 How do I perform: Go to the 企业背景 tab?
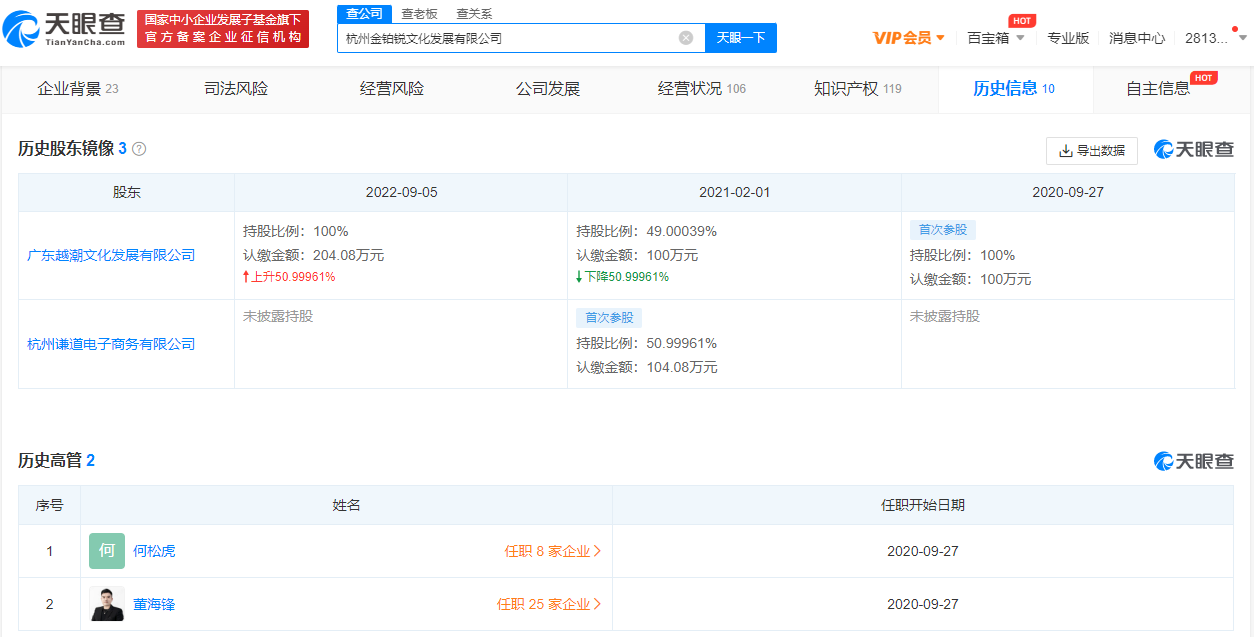click(77, 89)
